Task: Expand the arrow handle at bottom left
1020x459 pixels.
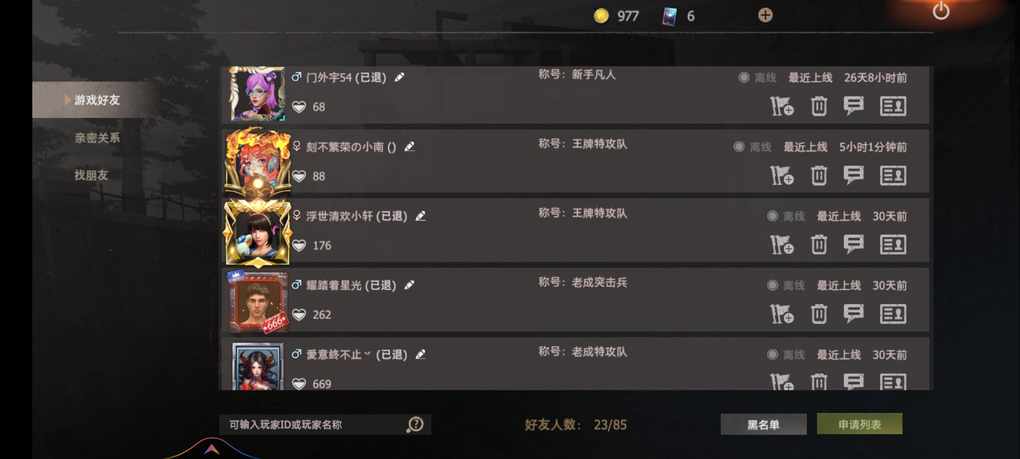Action: pyautogui.click(x=210, y=449)
